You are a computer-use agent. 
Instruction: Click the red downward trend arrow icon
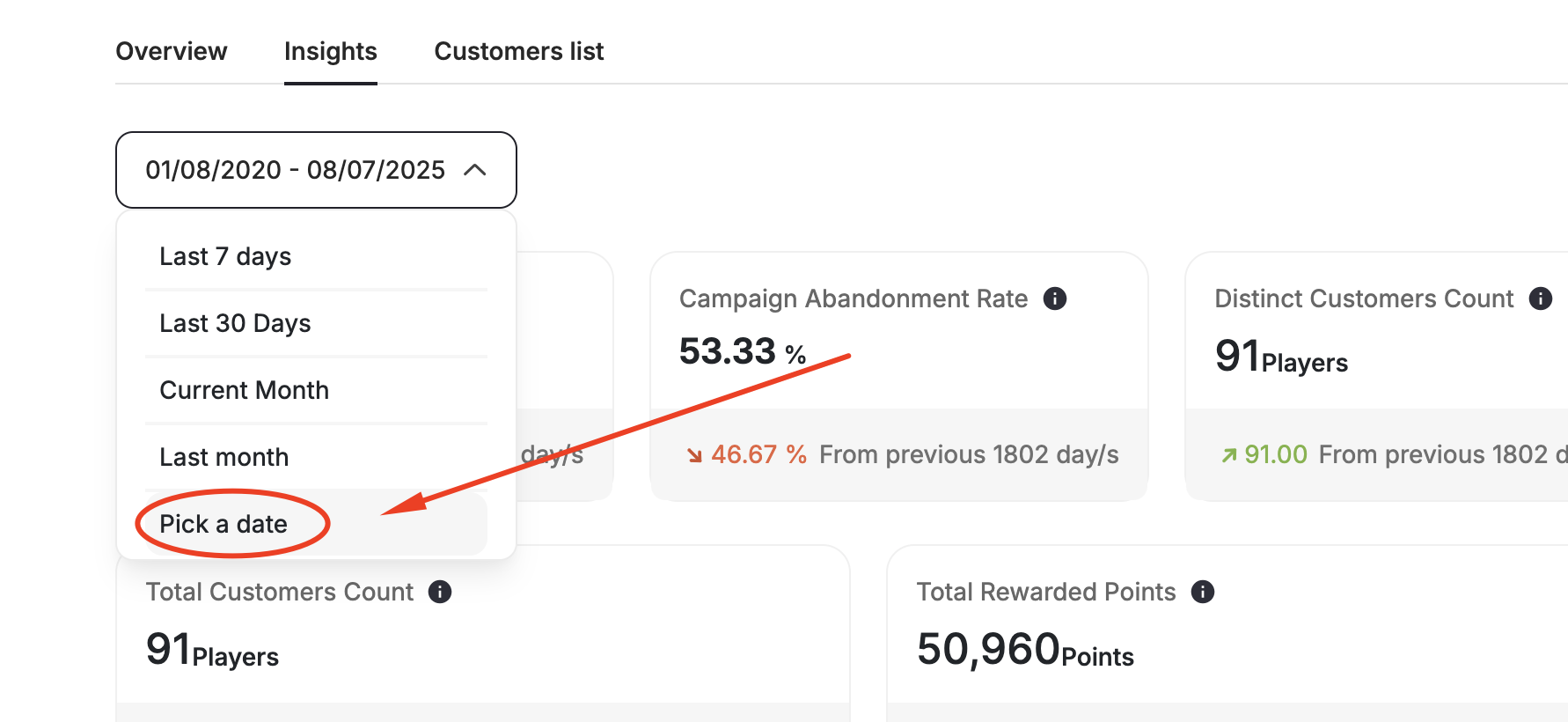point(695,455)
